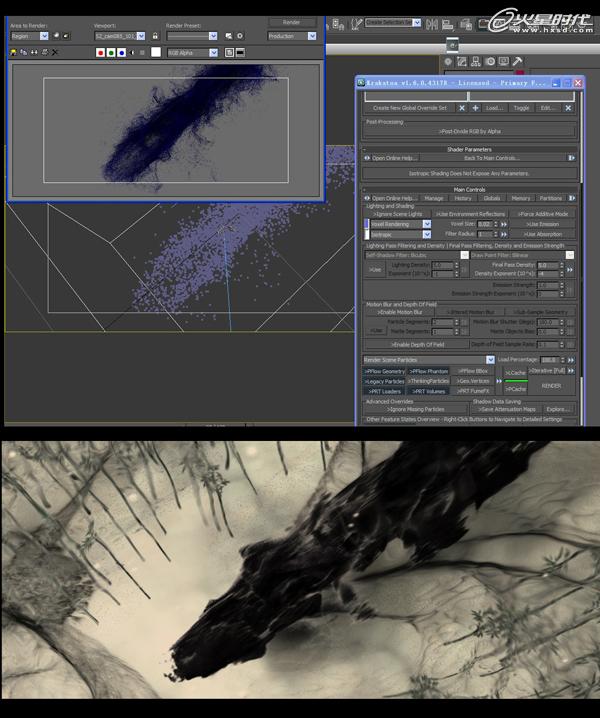Click Create New Global Override Set
Viewport: 600px width, 718px height.
410,107
